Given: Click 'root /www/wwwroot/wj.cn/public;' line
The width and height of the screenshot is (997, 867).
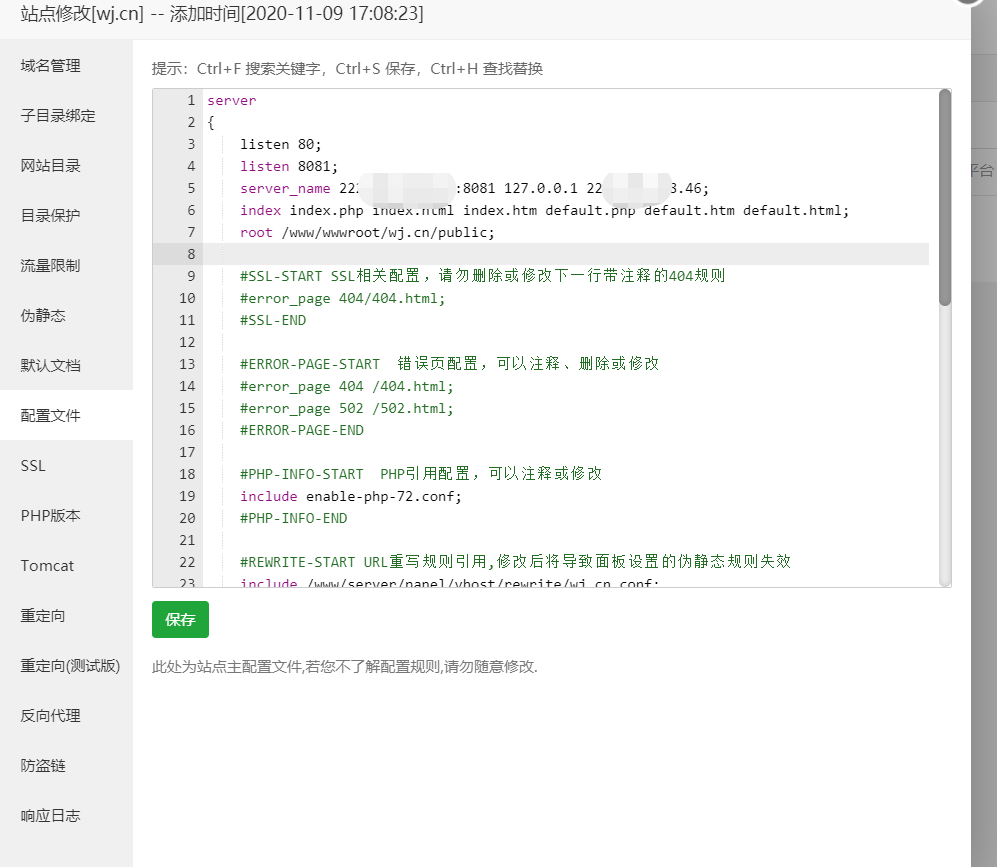Looking at the screenshot, I should pos(367,233).
